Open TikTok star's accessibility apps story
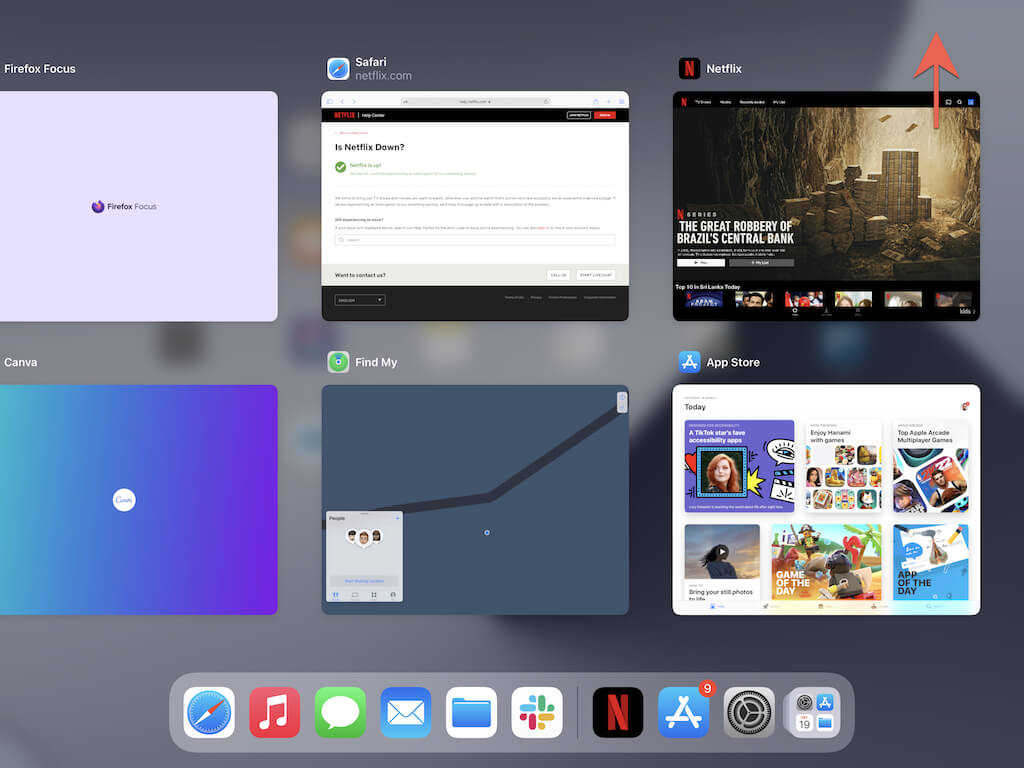 click(x=739, y=466)
